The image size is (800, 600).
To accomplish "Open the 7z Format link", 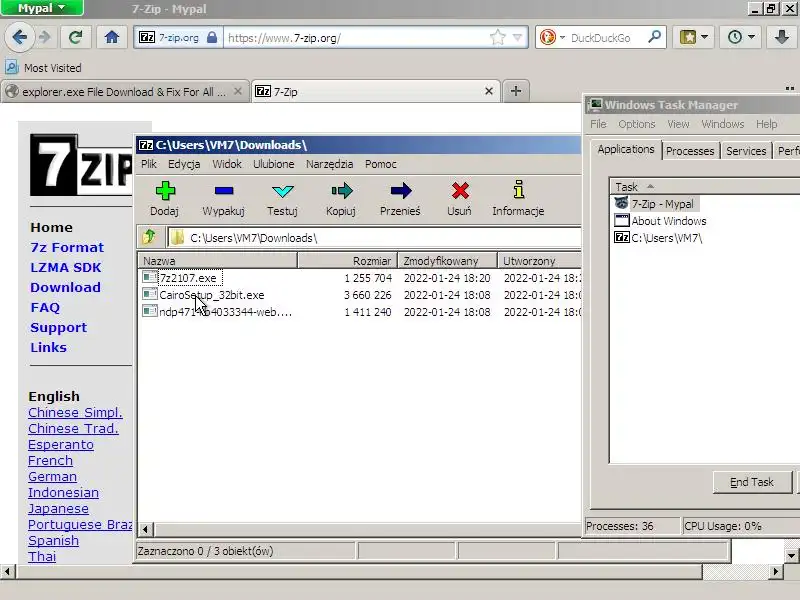I will [67, 247].
